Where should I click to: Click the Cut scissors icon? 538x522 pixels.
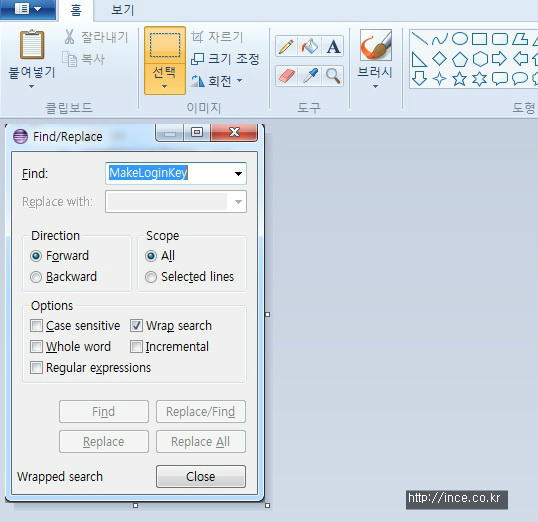(x=70, y=37)
